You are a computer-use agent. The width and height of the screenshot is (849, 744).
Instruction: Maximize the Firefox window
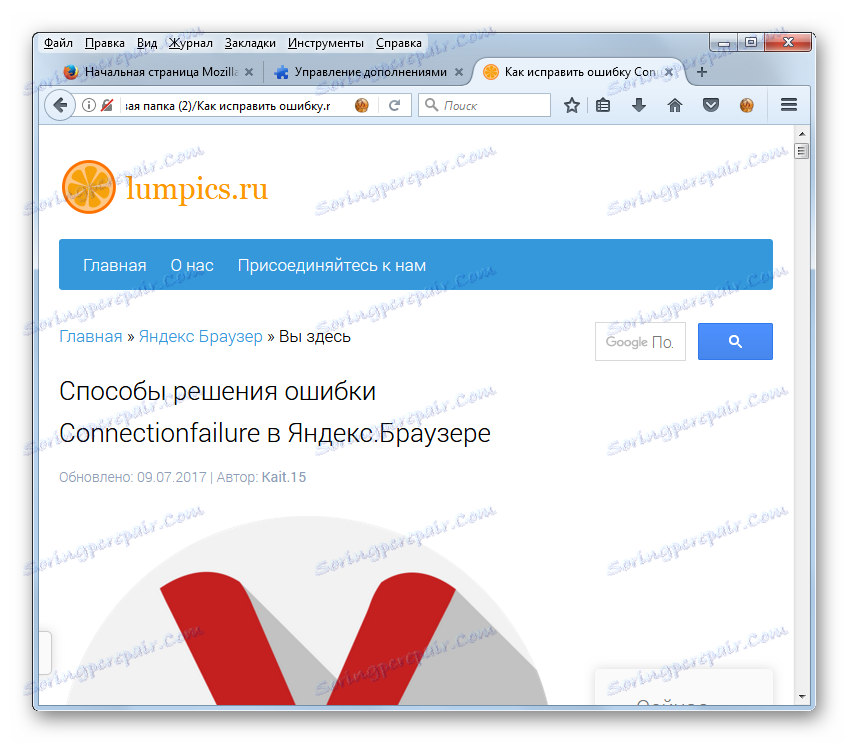pos(751,42)
